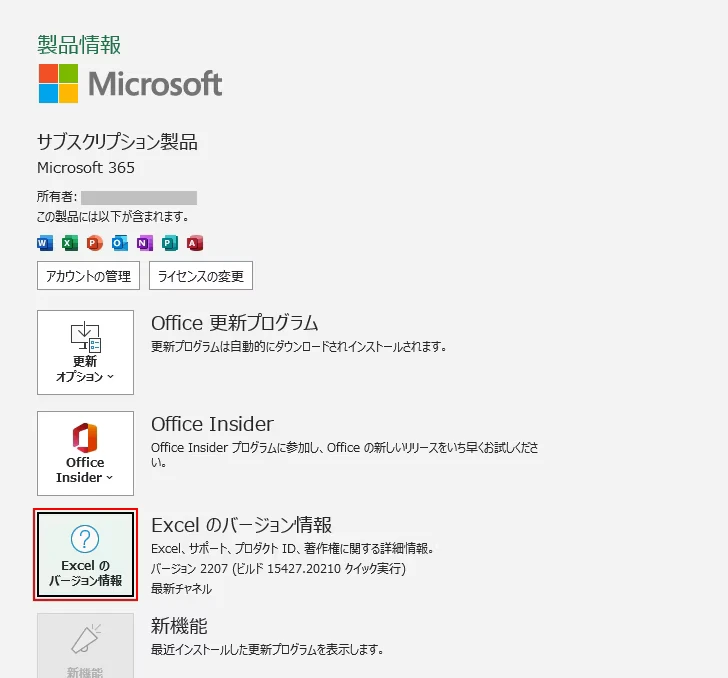The image size is (728, 678).
Task: Select the 最近インストールした更新プログラム description
Action: (x=267, y=649)
